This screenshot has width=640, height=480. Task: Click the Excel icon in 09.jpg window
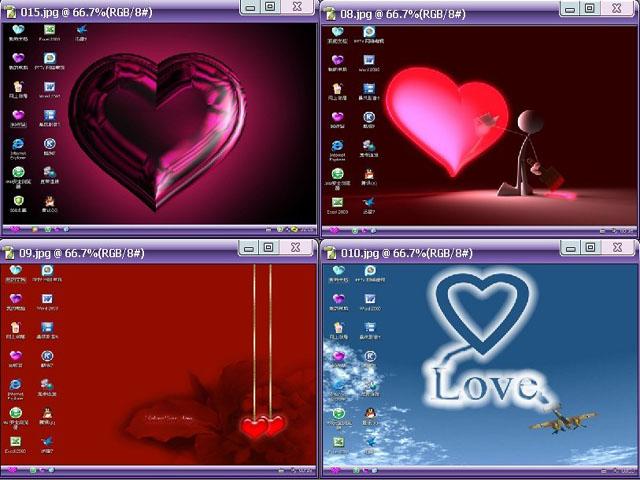click(16, 441)
